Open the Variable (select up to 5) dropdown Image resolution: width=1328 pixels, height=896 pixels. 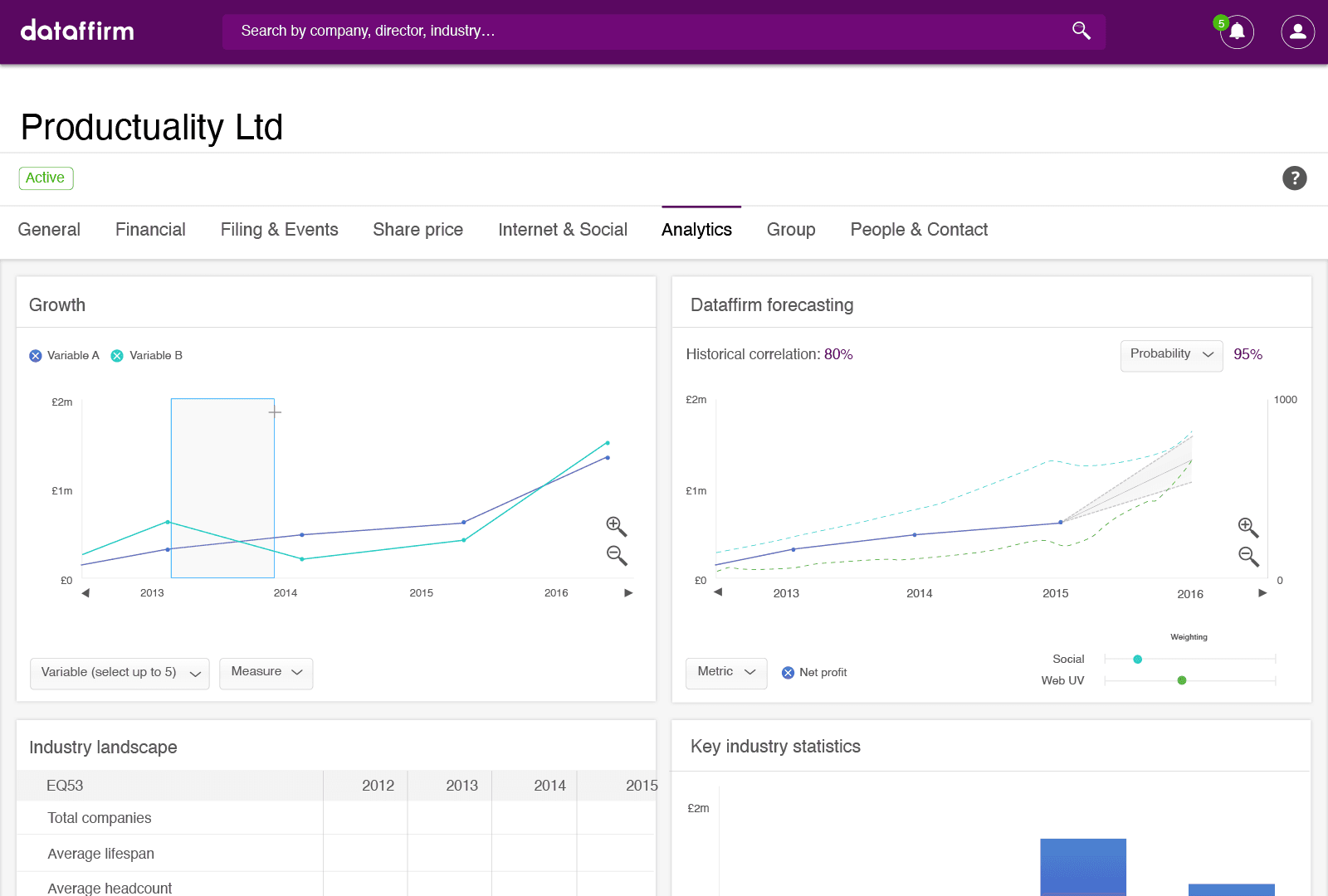[x=120, y=673]
